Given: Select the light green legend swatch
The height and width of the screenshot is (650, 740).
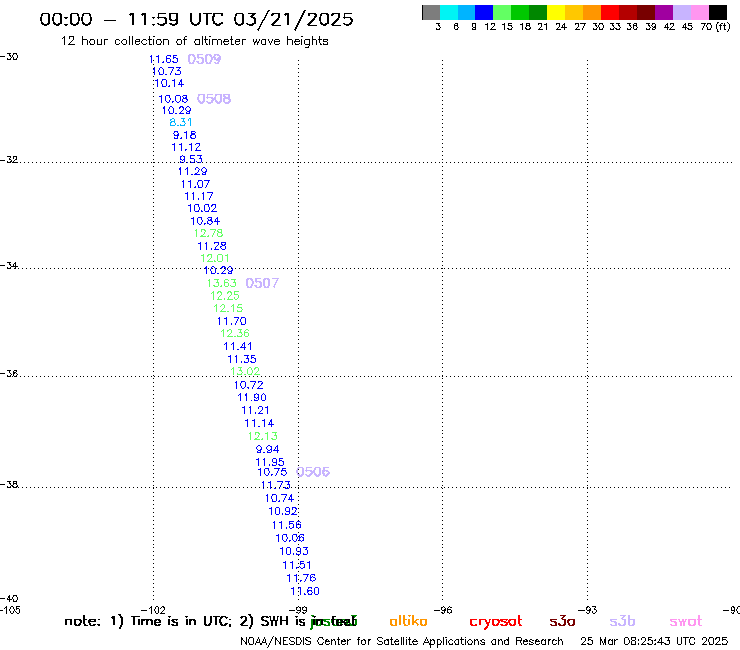Looking at the screenshot, I should pyautogui.click(x=502, y=12).
